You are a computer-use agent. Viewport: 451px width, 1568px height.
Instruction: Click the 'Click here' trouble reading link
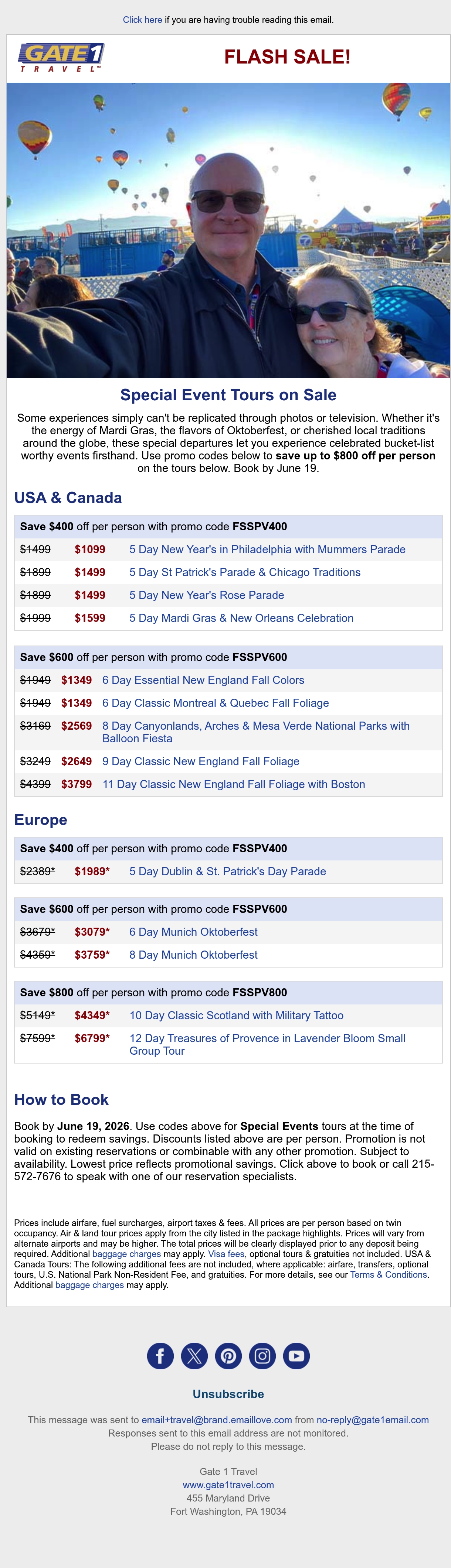[x=142, y=20]
